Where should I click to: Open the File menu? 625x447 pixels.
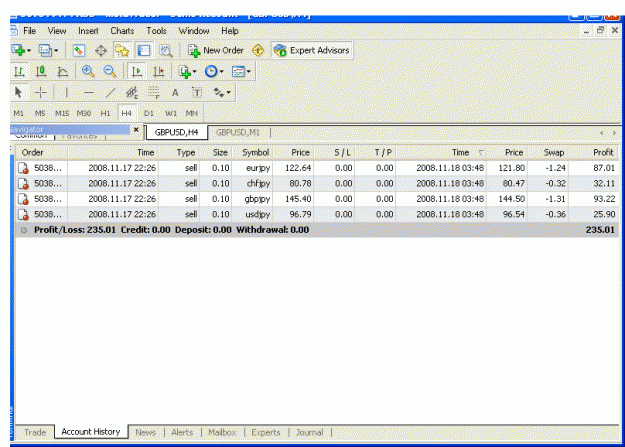coord(29,31)
